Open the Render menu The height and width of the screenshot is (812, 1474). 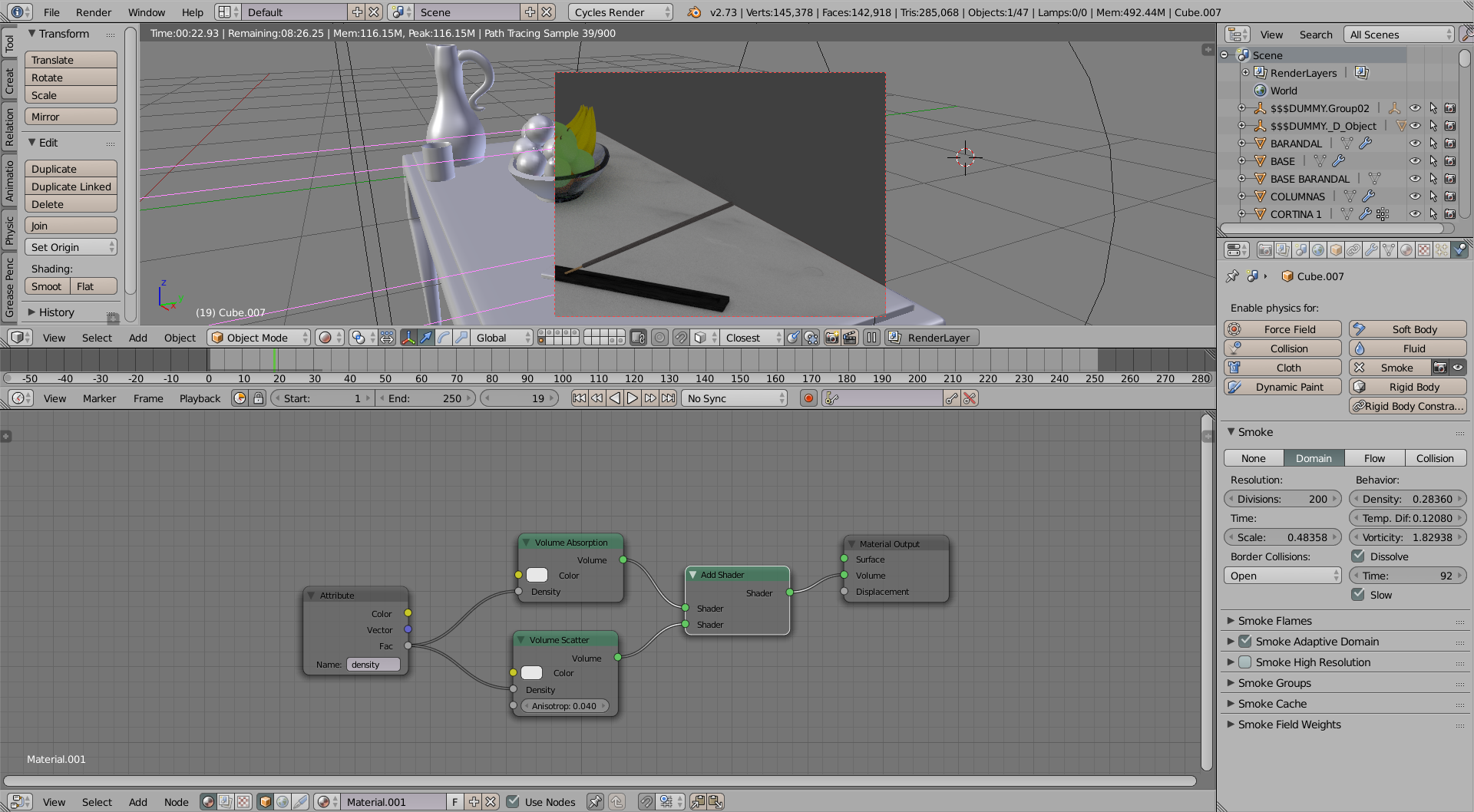point(94,12)
